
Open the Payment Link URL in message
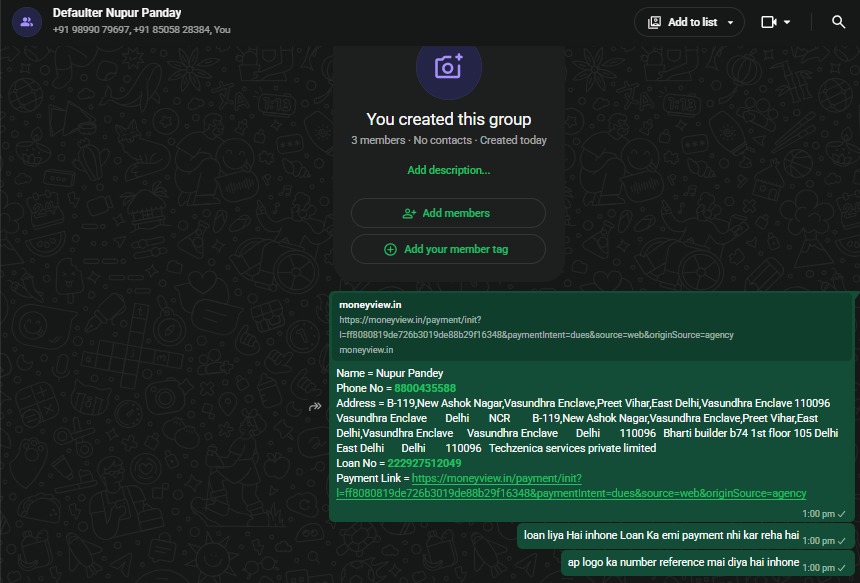pos(571,486)
